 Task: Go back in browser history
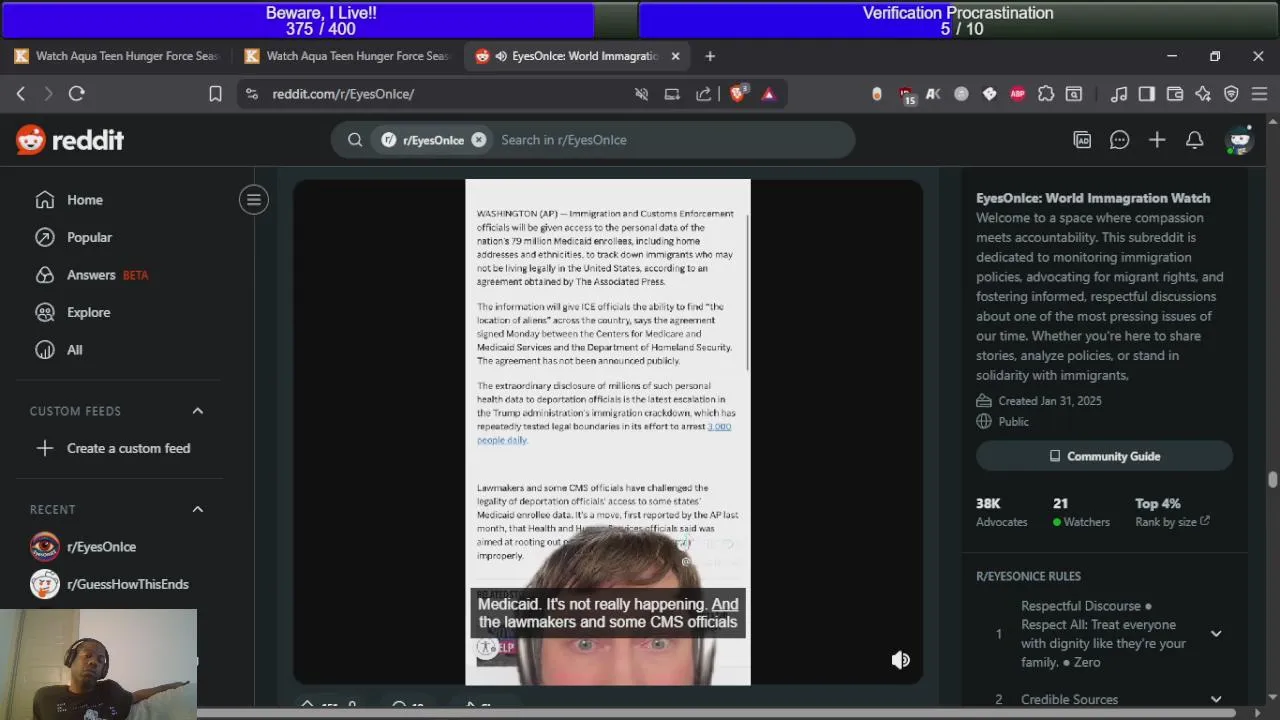pyautogui.click(x=21, y=93)
